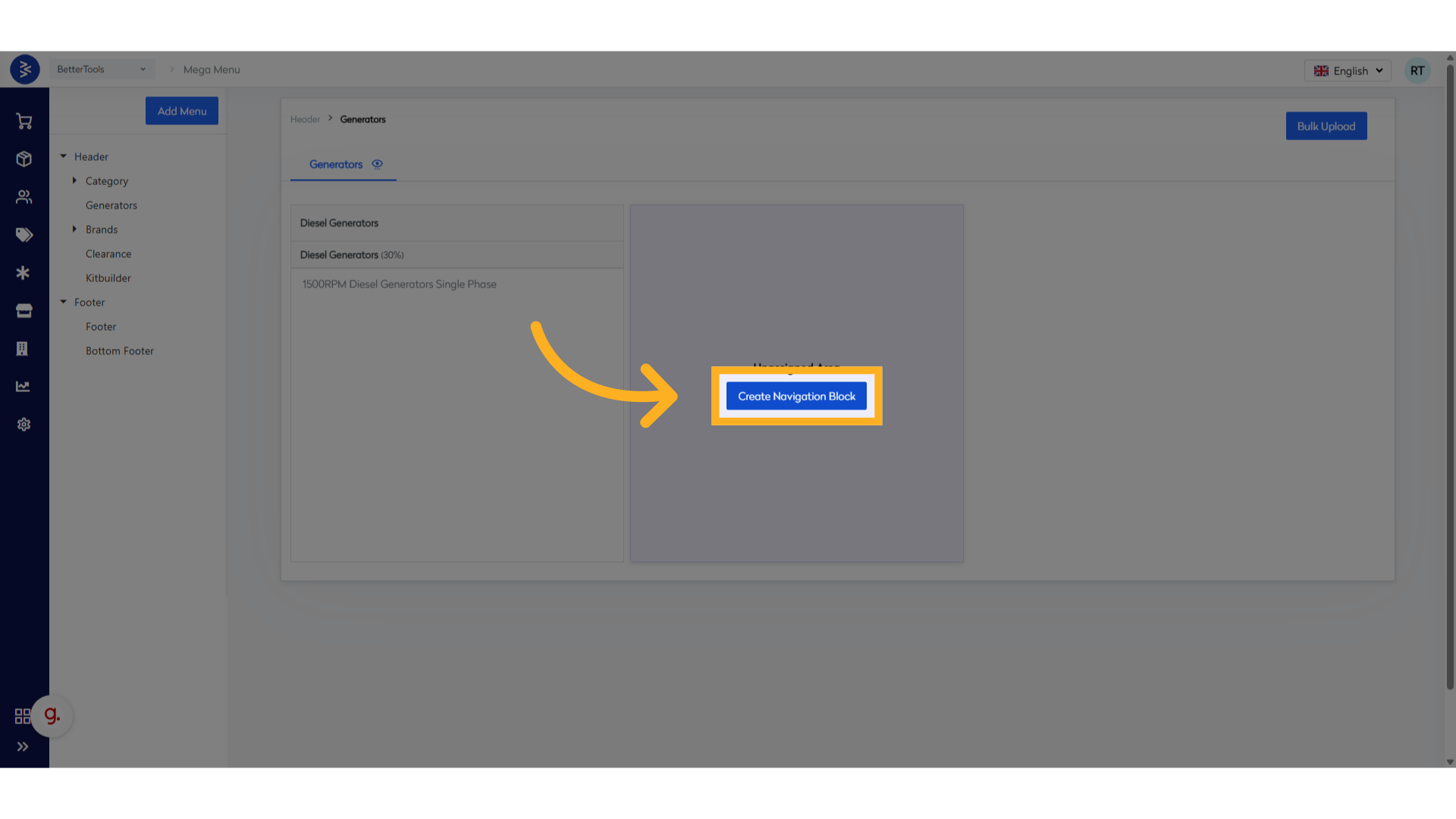1456x819 pixels.
Task: Open the BetterTools store dropdown
Action: (102, 69)
